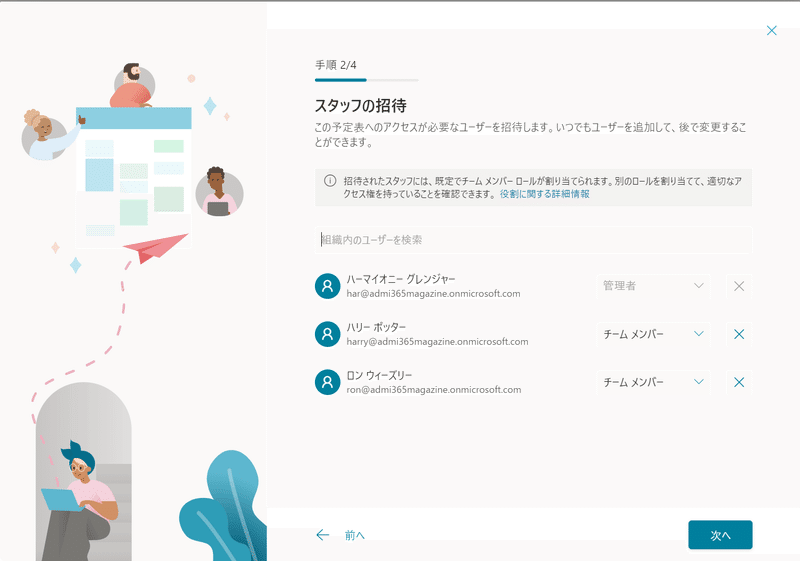Remove ロン ウィーズリー from staff list
The image size is (800, 561).
click(739, 382)
